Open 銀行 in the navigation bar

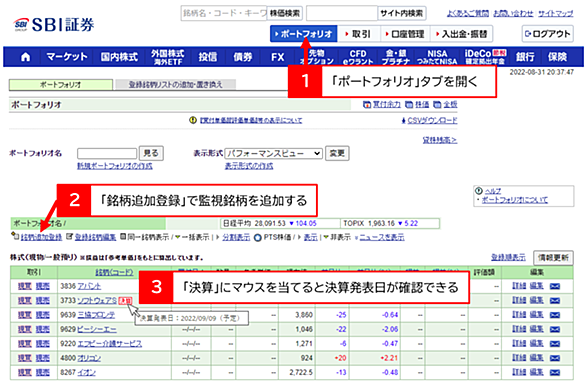(525, 57)
